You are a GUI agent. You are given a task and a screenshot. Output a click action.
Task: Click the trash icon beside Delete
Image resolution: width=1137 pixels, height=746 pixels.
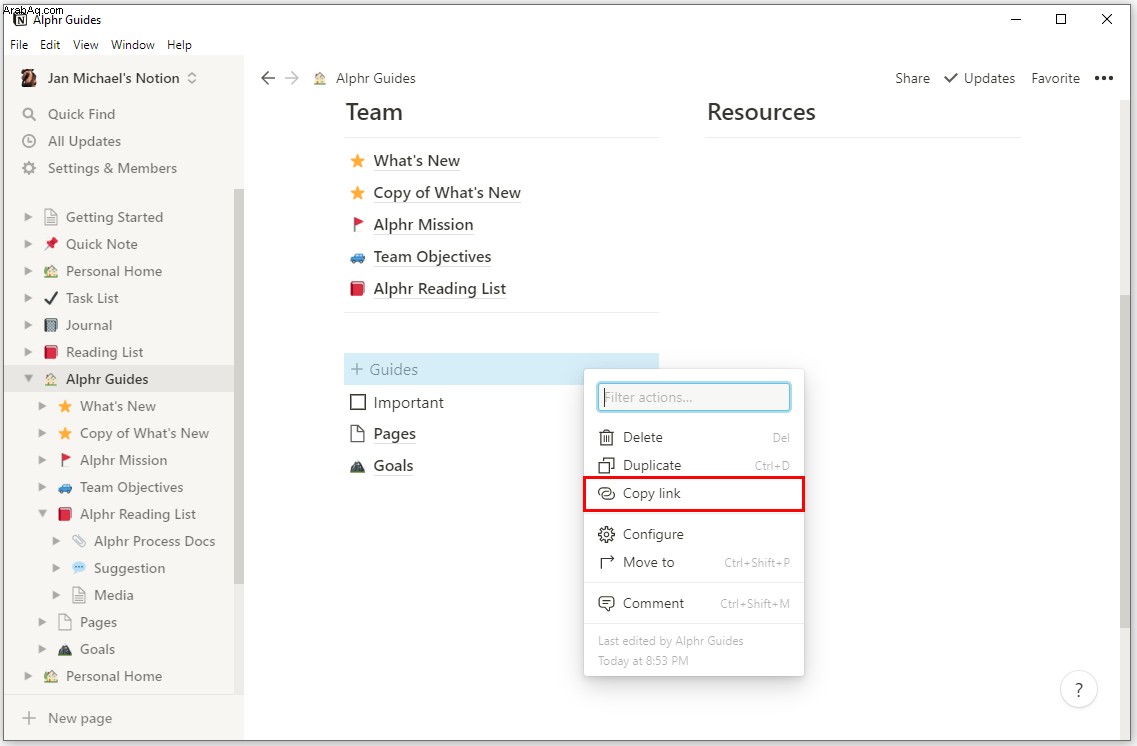606,437
